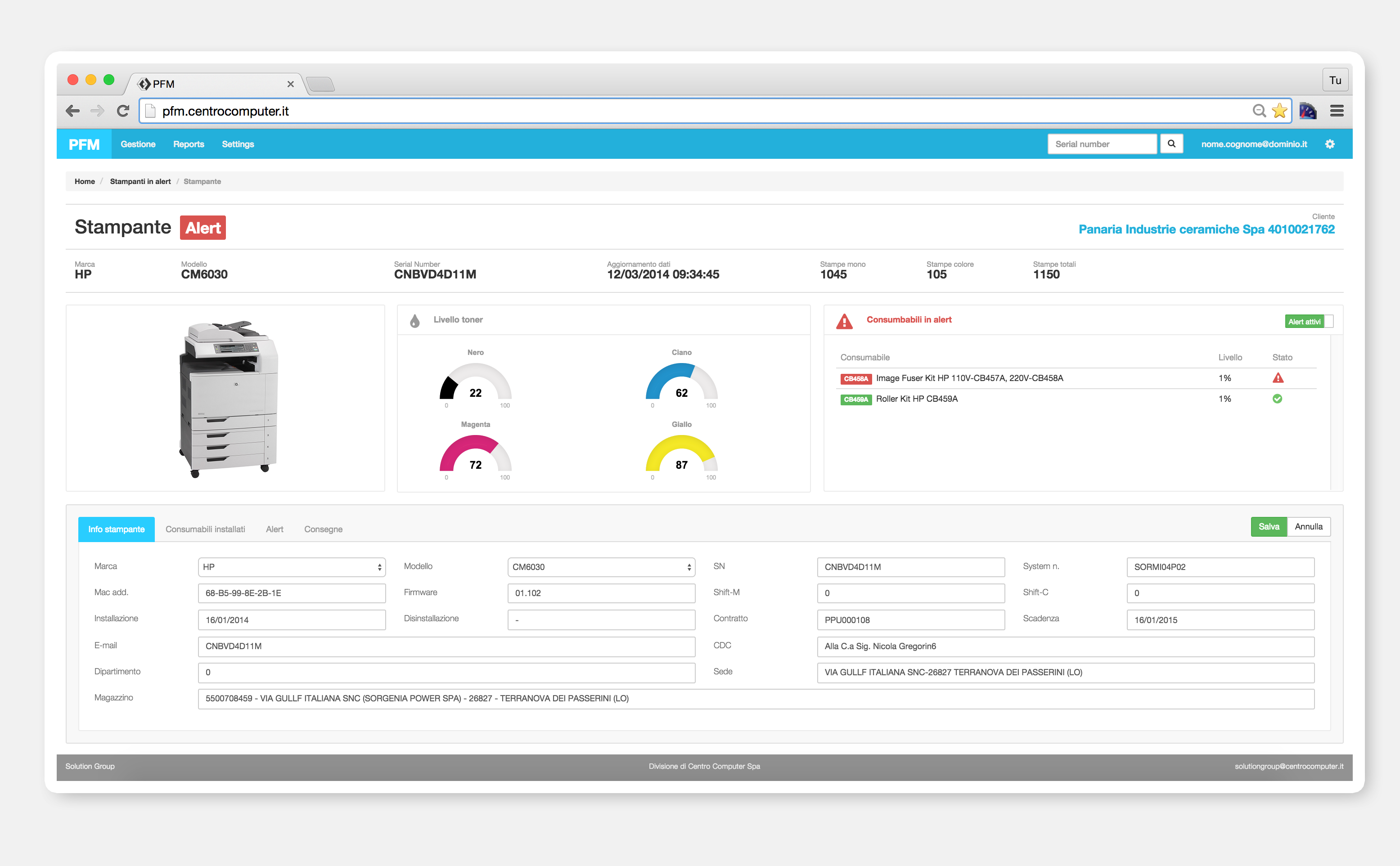The image size is (1400, 866).
Task: Focus the CDC input field
Action: tap(1066, 646)
